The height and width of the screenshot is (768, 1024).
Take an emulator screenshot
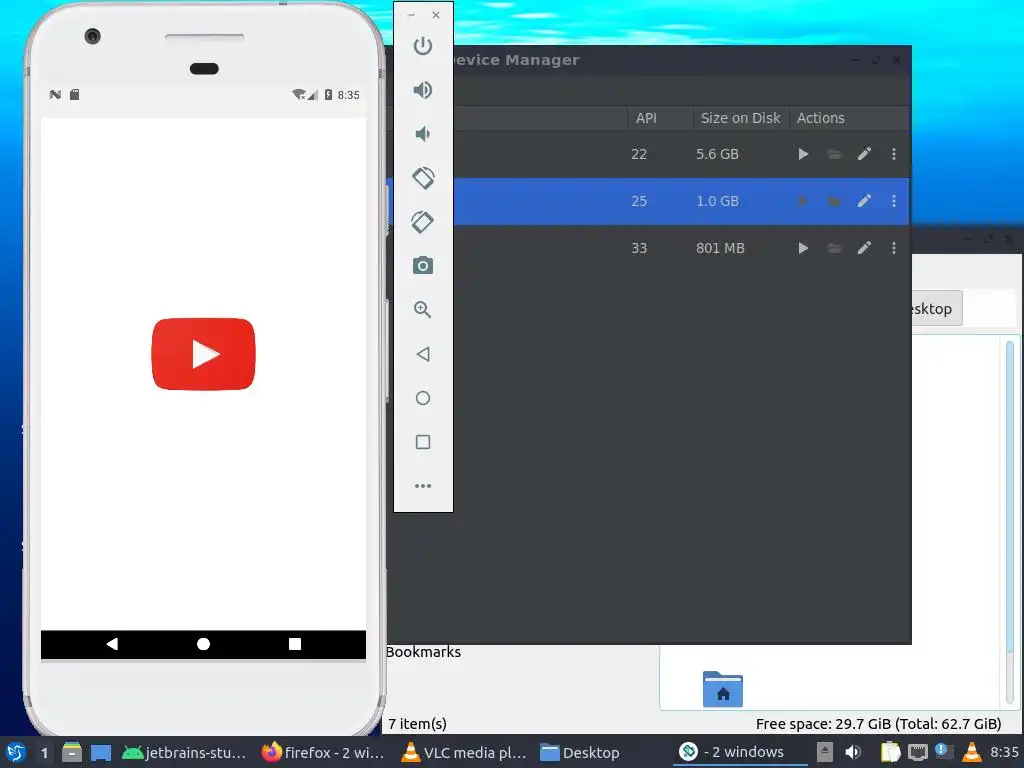pyautogui.click(x=423, y=266)
